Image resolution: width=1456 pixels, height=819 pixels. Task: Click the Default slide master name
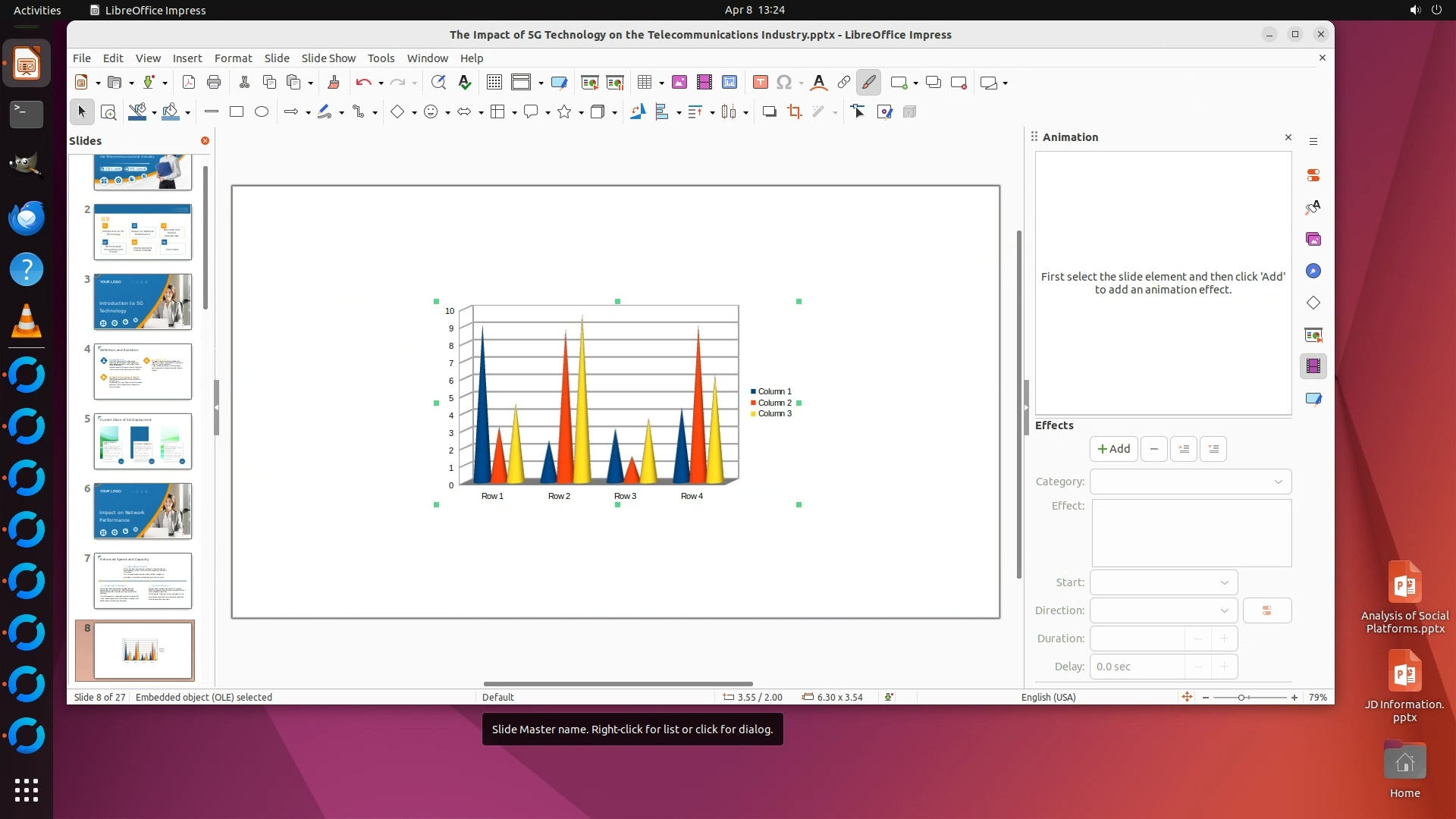coord(497,697)
